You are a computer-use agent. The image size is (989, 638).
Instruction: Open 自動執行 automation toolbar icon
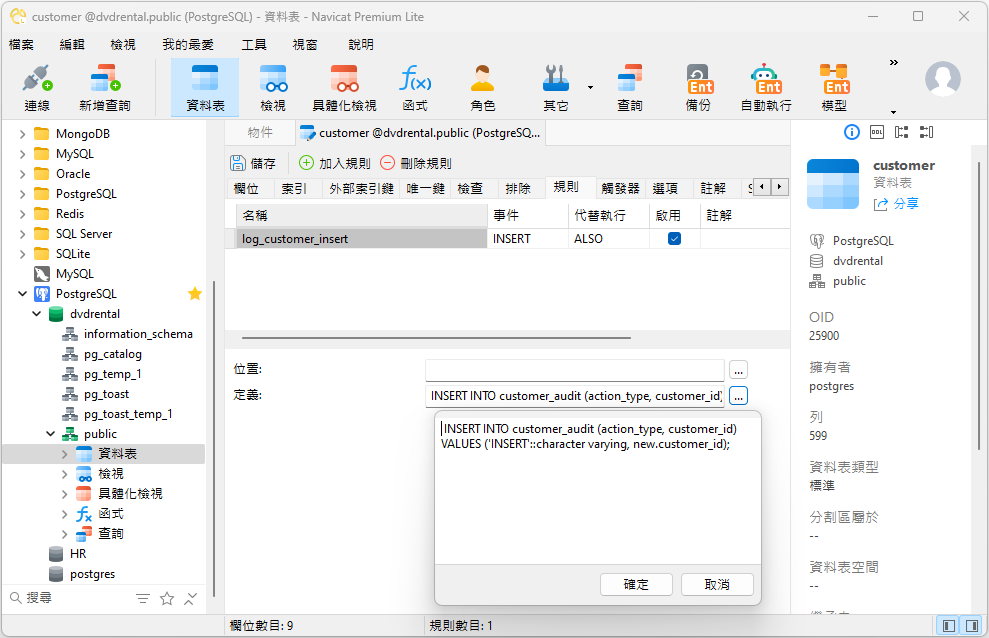(x=766, y=88)
